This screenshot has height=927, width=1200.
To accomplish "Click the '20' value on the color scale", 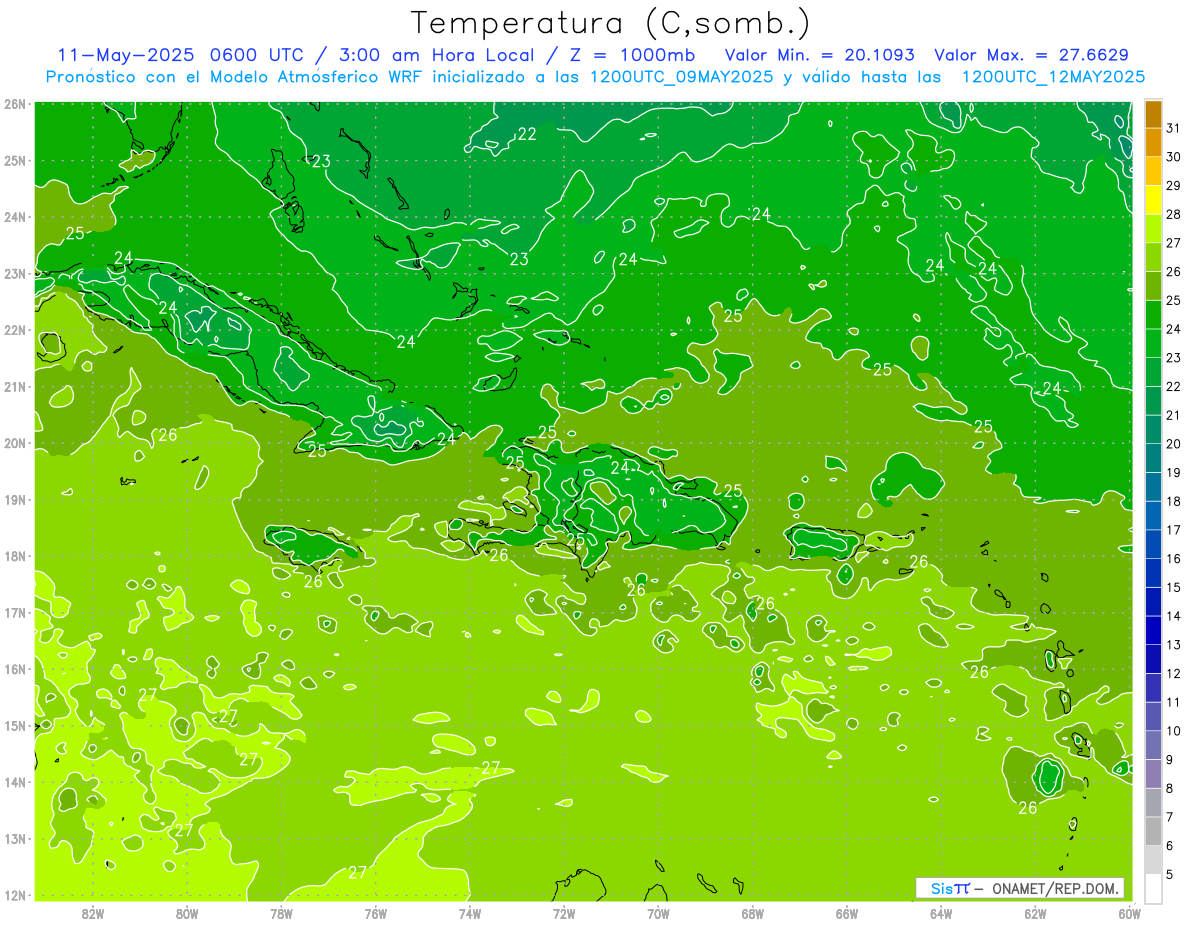I will click(1174, 444).
